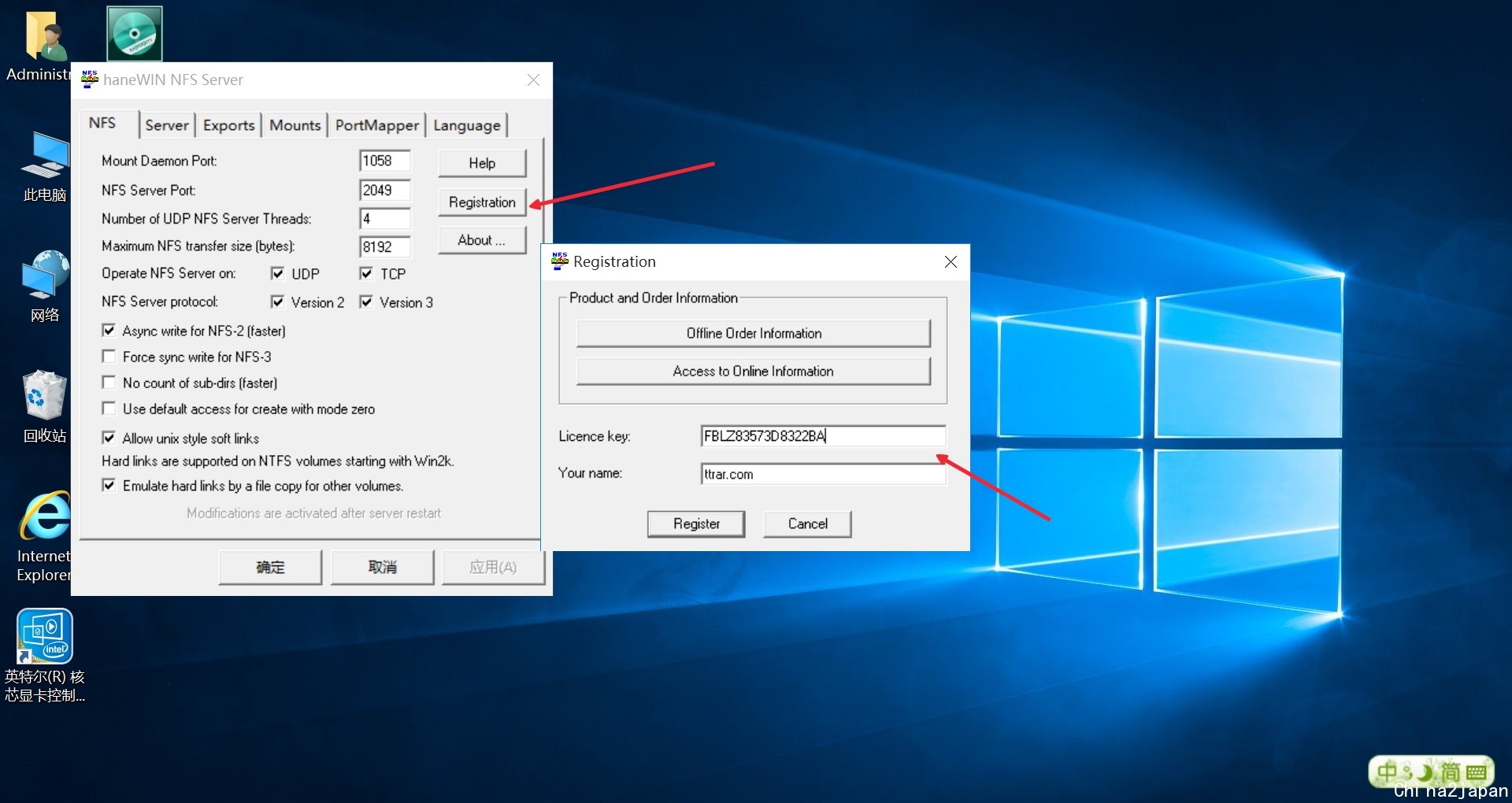Click the Mount Daemon Port field
Image resolution: width=1512 pixels, height=803 pixels.
click(385, 161)
